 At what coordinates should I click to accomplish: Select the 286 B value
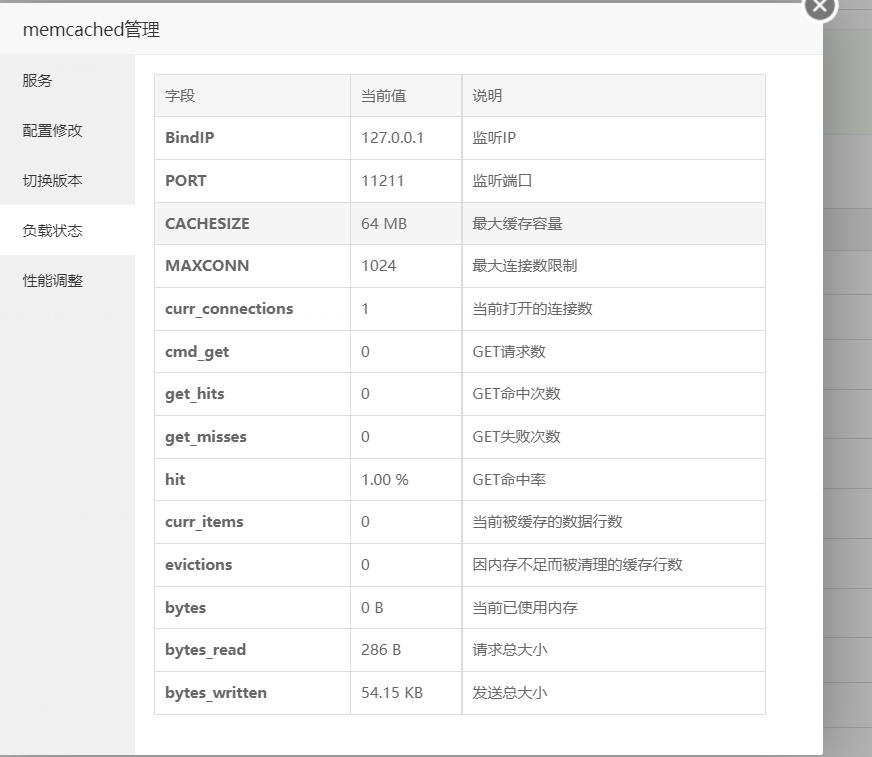point(381,650)
